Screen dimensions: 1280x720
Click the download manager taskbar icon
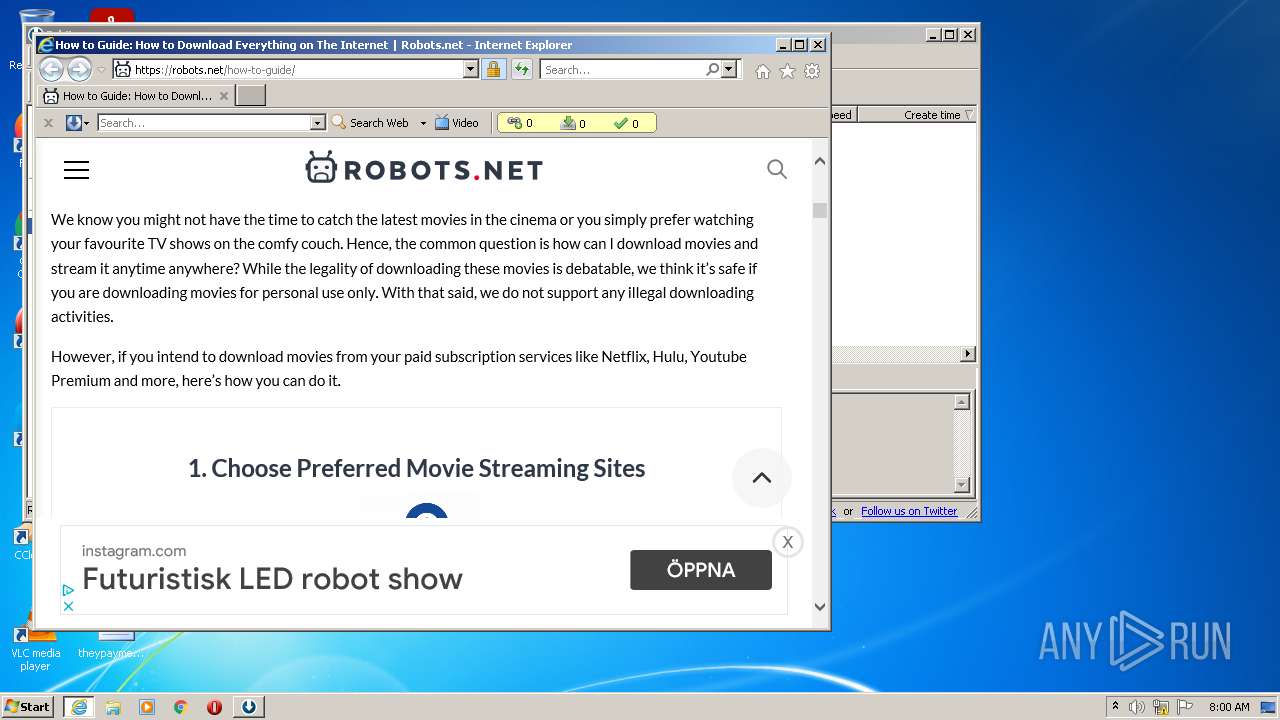tap(249, 707)
